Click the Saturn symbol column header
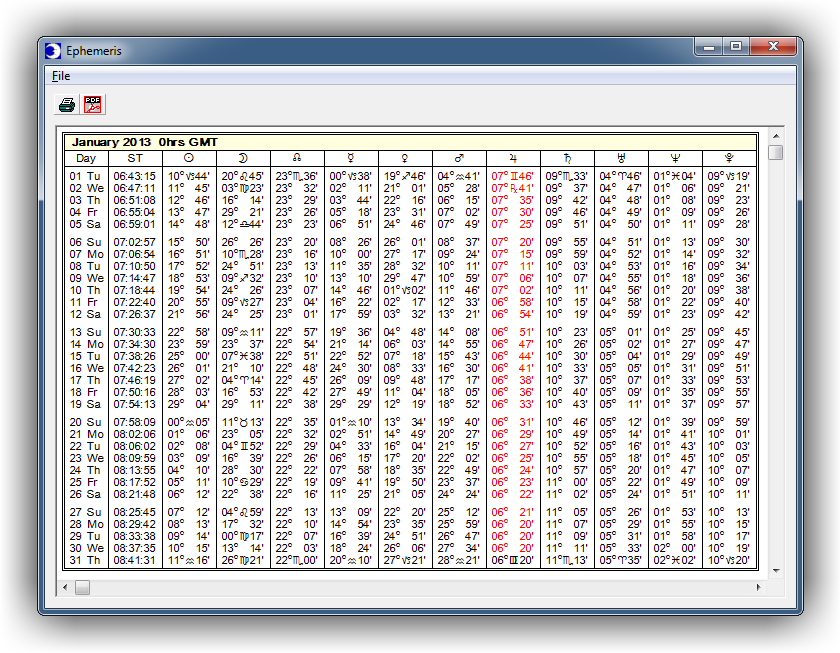This screenshot has width=840, height=653. click(567, 158)
